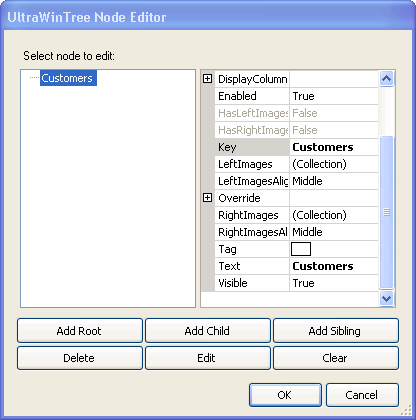
Task: Select the disabled HasLeftImages property
Action: 252,113
